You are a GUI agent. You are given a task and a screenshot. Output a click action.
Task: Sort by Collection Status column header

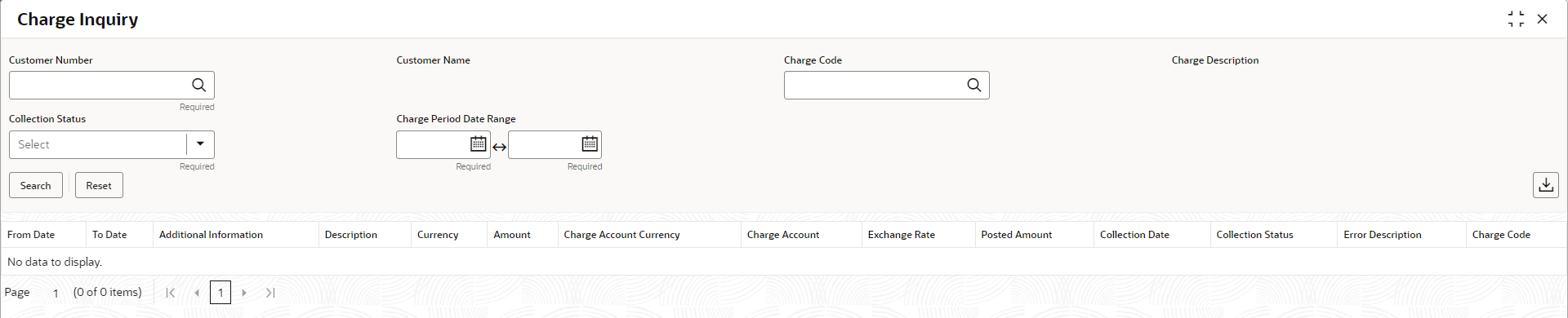click(1254, 235)
